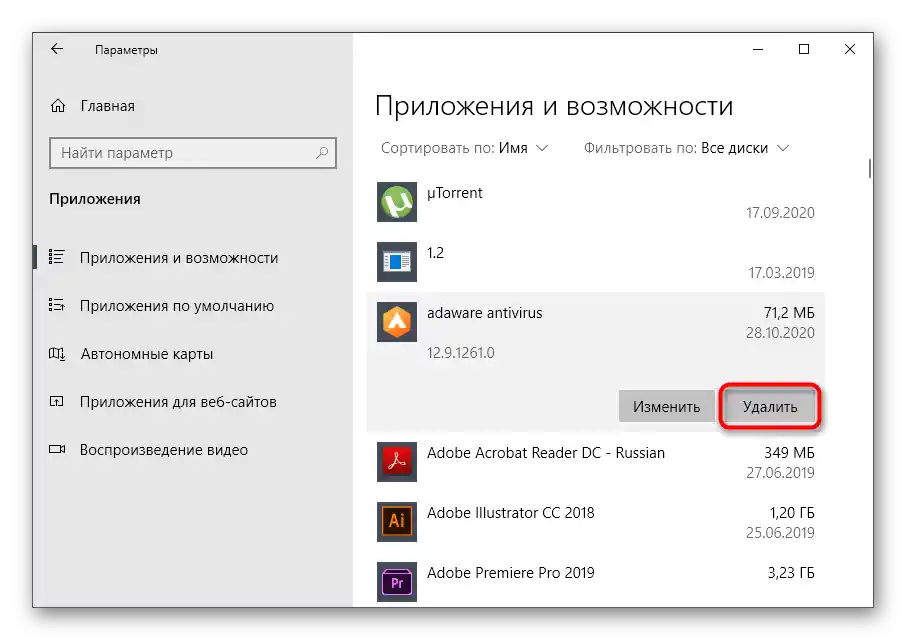Click the 1.2 app icon
This screenshot has height=640, width=906.
[397, 262]
